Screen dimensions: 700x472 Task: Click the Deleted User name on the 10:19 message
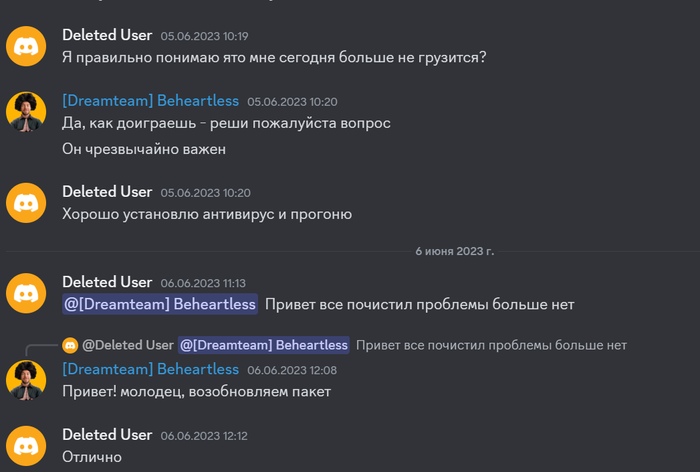click(107, 35)
